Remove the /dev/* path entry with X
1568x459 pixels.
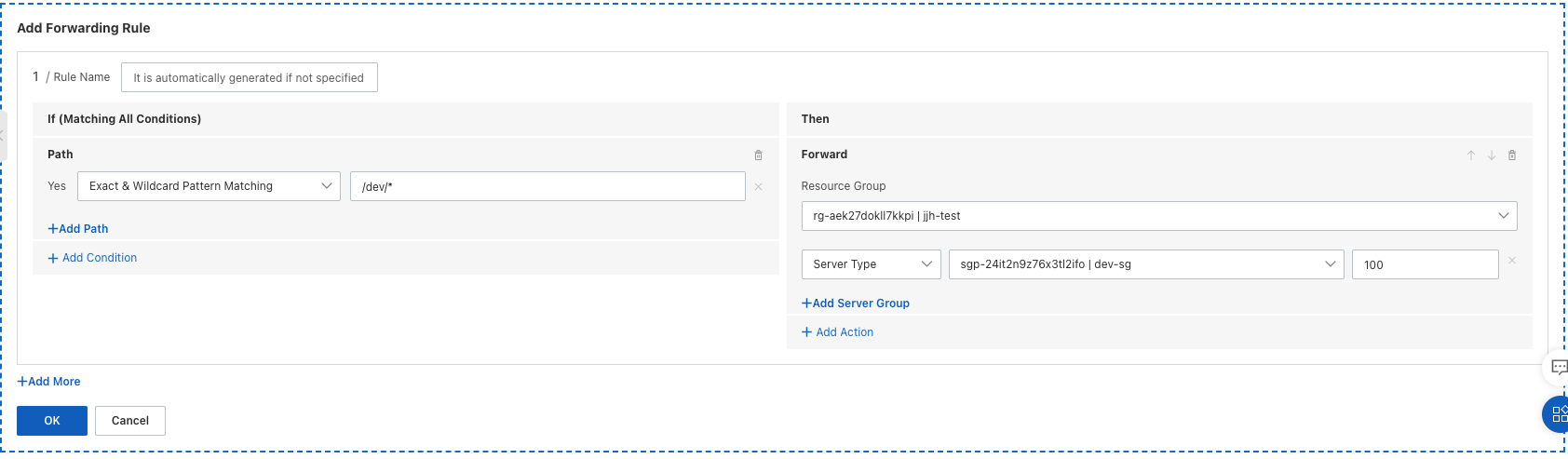point(758,187)
